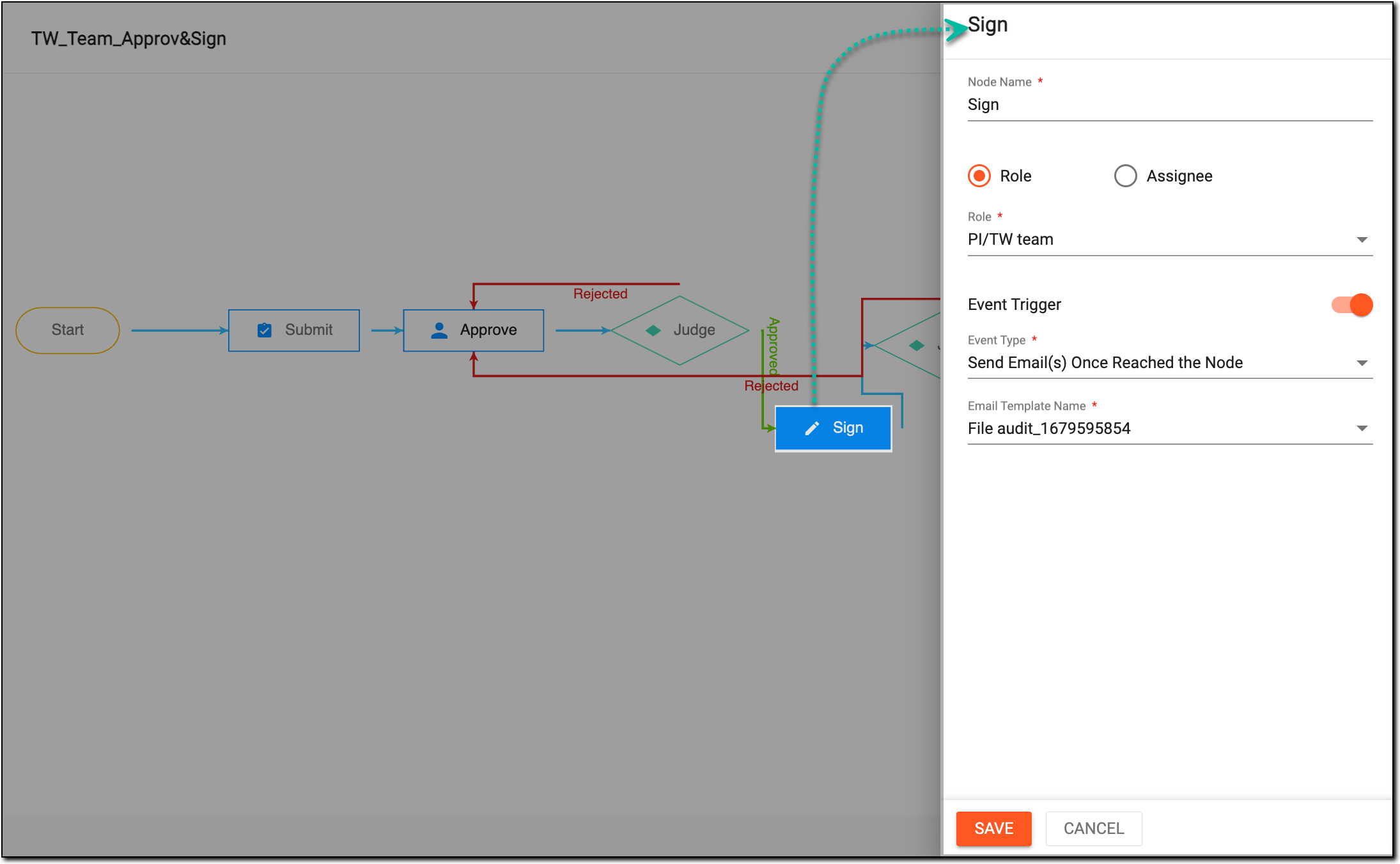Click into the Node Name input field
The width and height of the screenshot is (1400, 864).
(x=1170, y=105)
